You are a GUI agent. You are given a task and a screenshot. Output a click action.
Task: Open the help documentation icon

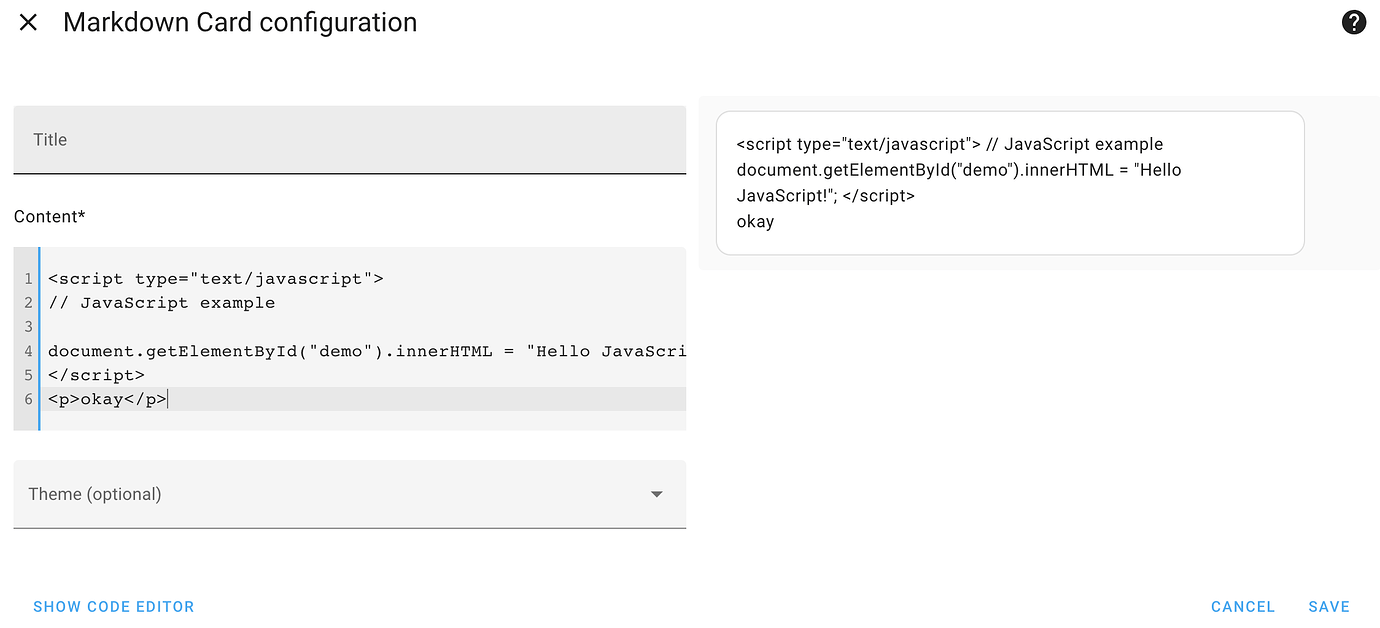[1353, 22]
